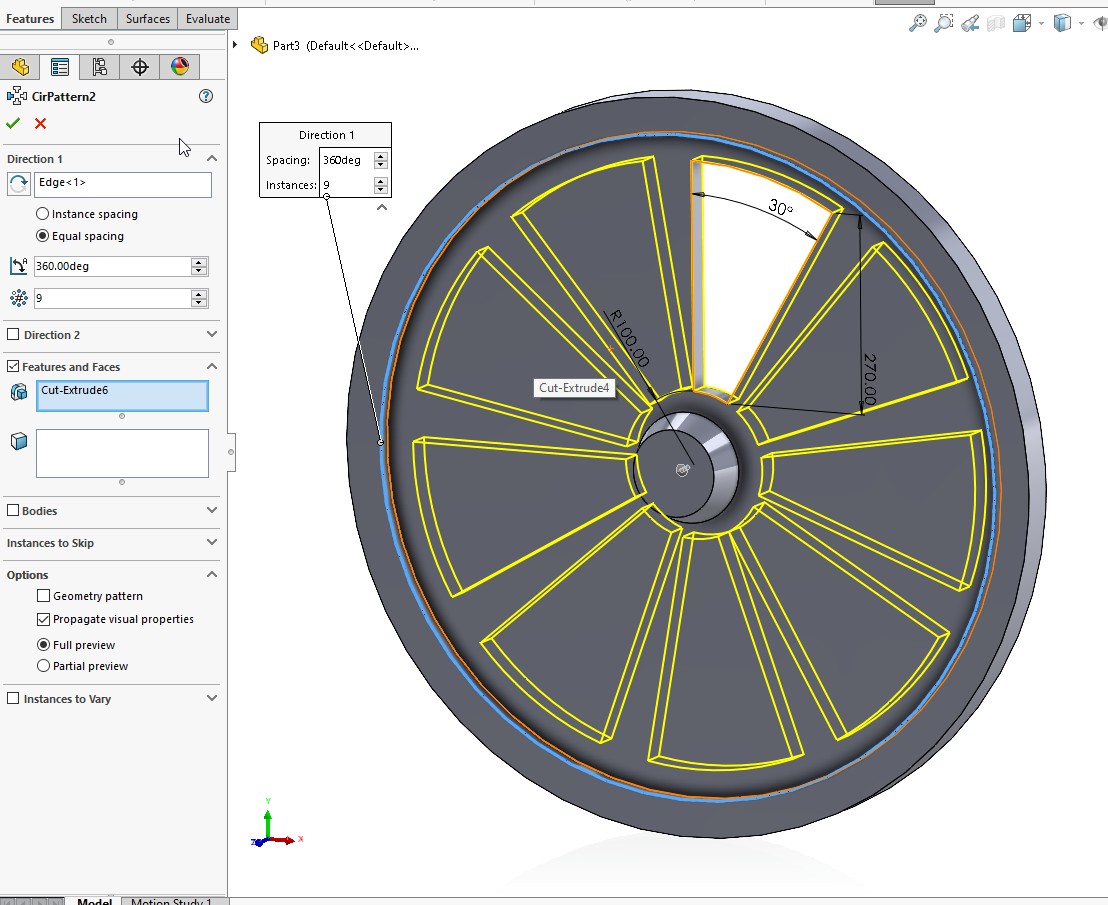The height and width of the screenshot is (905, 1108).
Task: Switch to the Sketch ribbon tab
Action: click(x=89, y=18)
